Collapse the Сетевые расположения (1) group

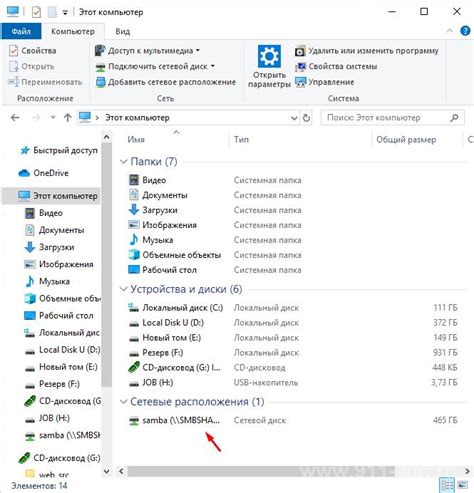coord(123,402)
